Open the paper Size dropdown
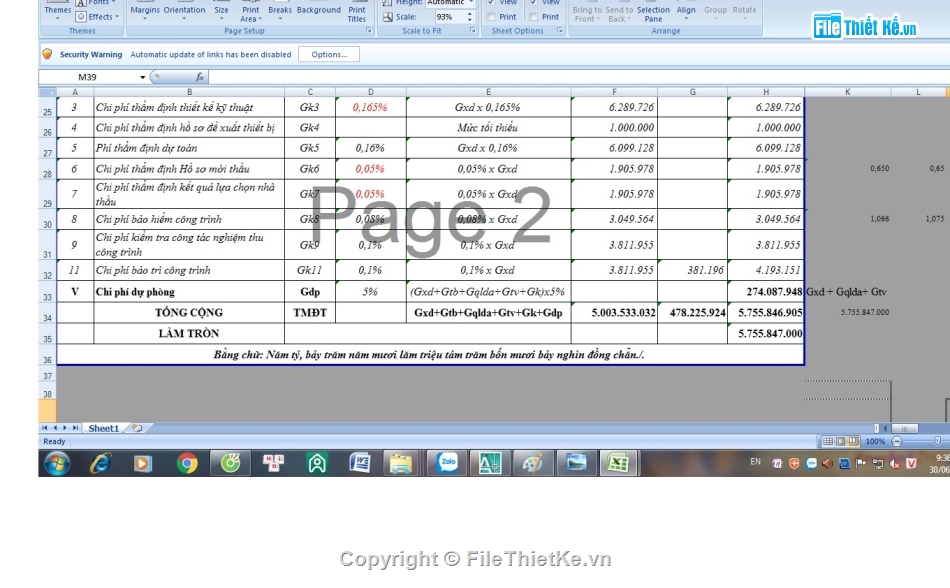 pyautogui.click(x=221, y=11)
